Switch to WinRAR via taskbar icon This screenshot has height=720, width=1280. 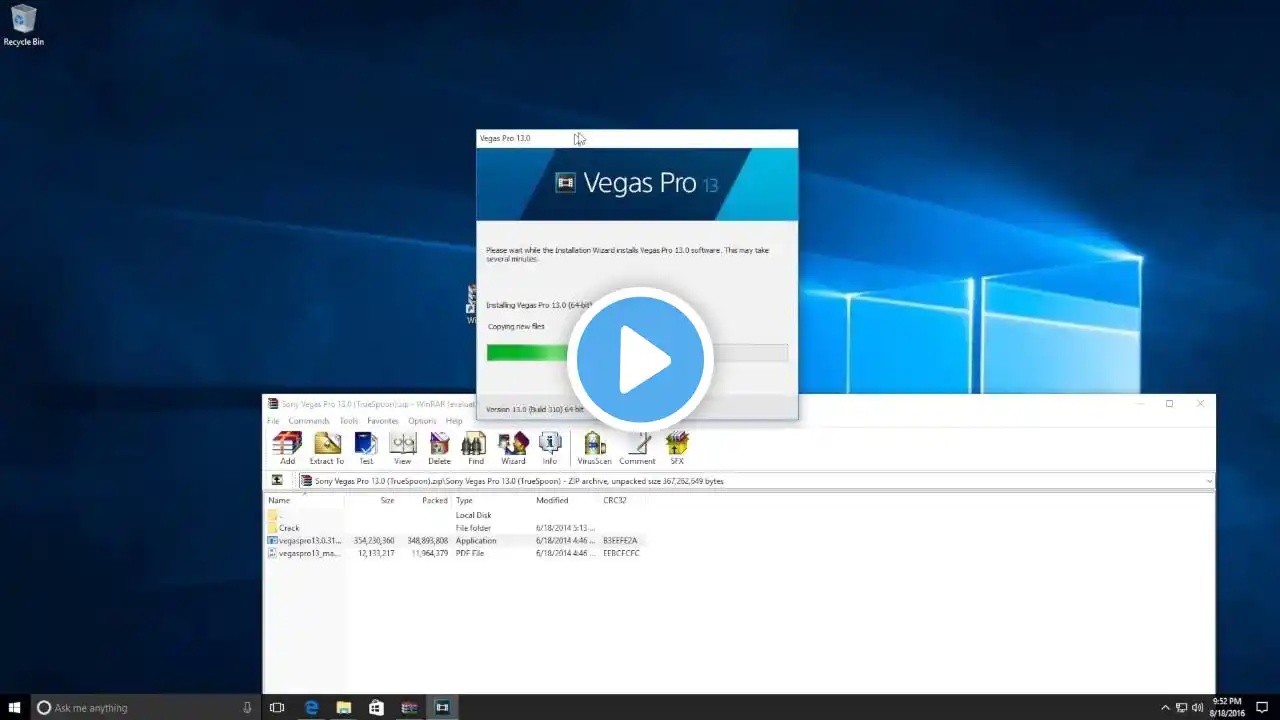click(x=409, y=707)
